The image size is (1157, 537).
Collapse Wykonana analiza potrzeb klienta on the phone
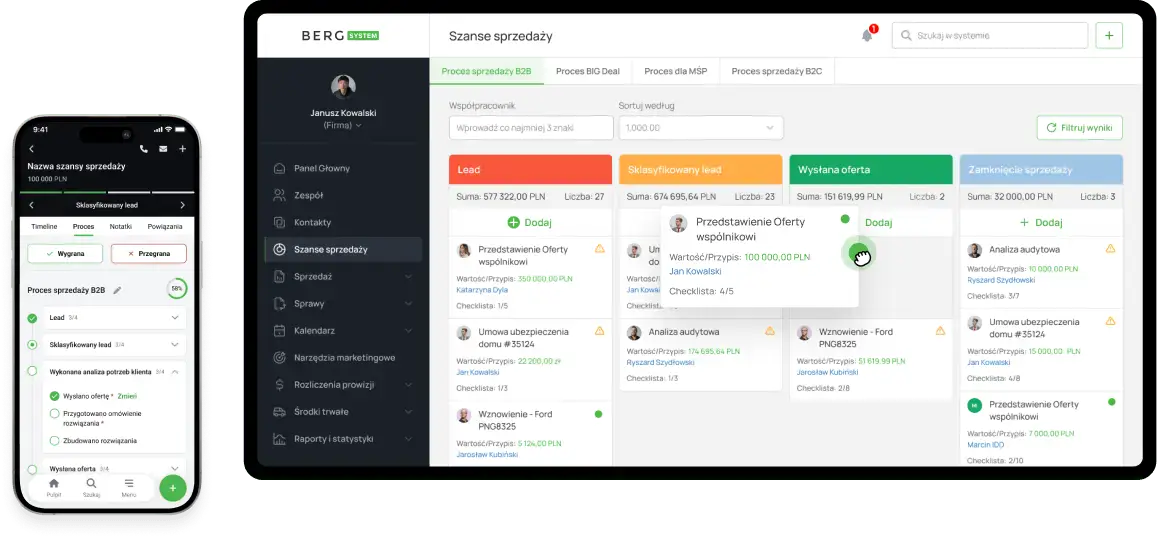click(x=175, y=372)
